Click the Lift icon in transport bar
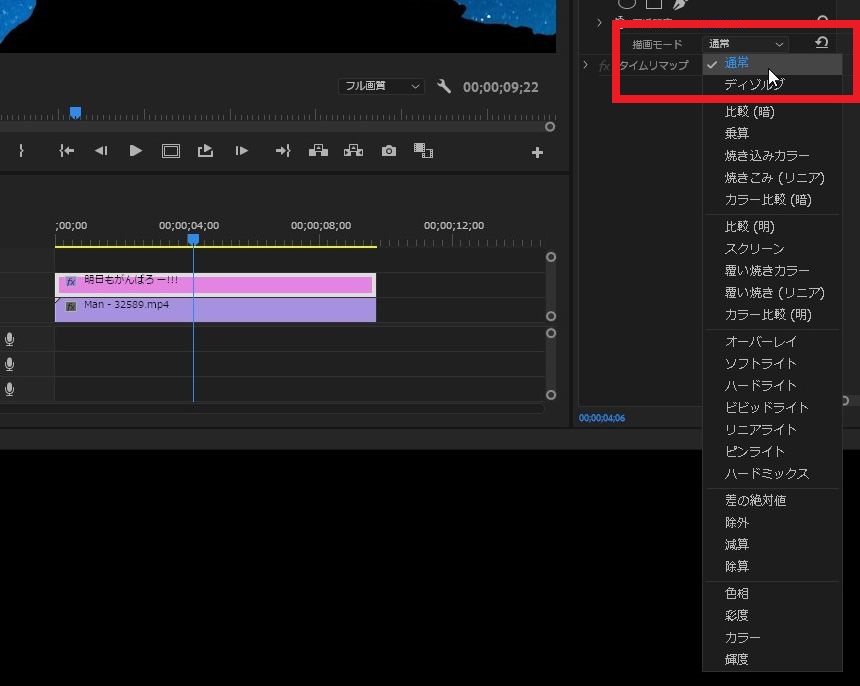860x686 pixels. click(x=318, y=151)
